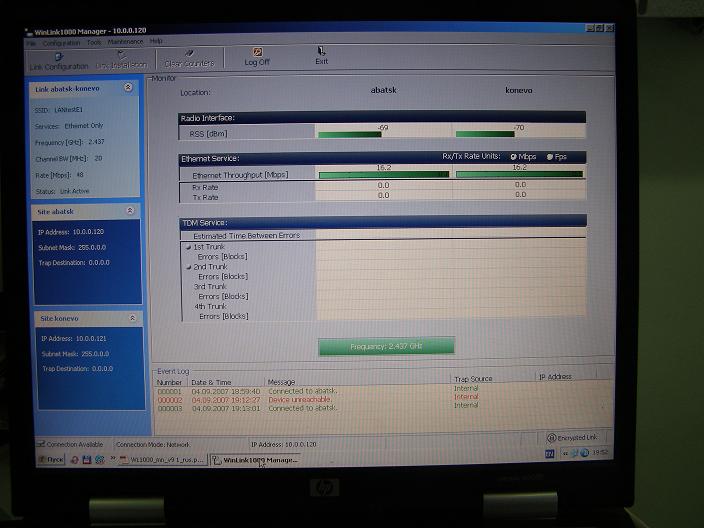Open the Tools menu
Viewport: 704px width, 528px height.
point(94,42)
